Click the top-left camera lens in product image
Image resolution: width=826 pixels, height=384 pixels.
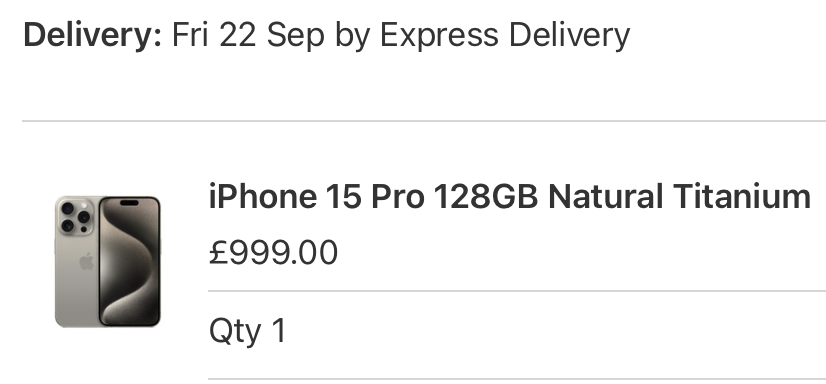point(67,208)
